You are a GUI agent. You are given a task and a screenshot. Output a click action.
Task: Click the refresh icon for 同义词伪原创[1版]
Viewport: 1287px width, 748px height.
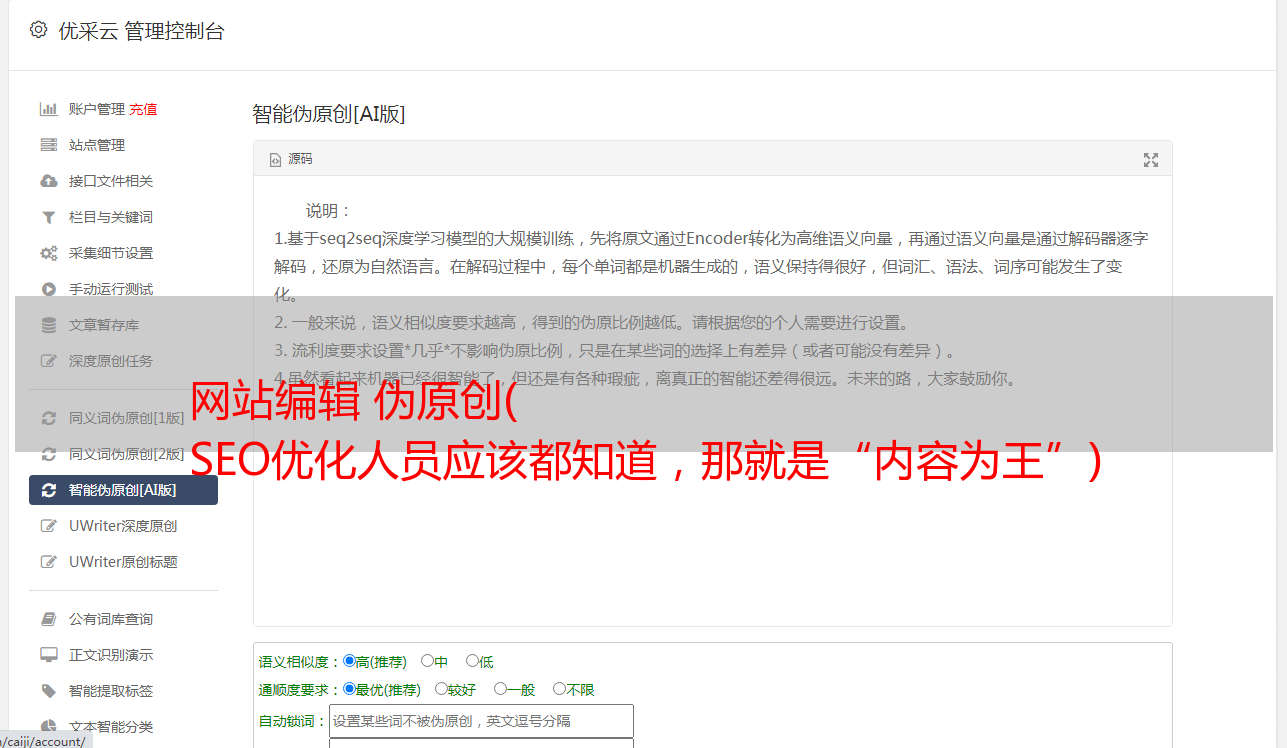click(48, 418)
